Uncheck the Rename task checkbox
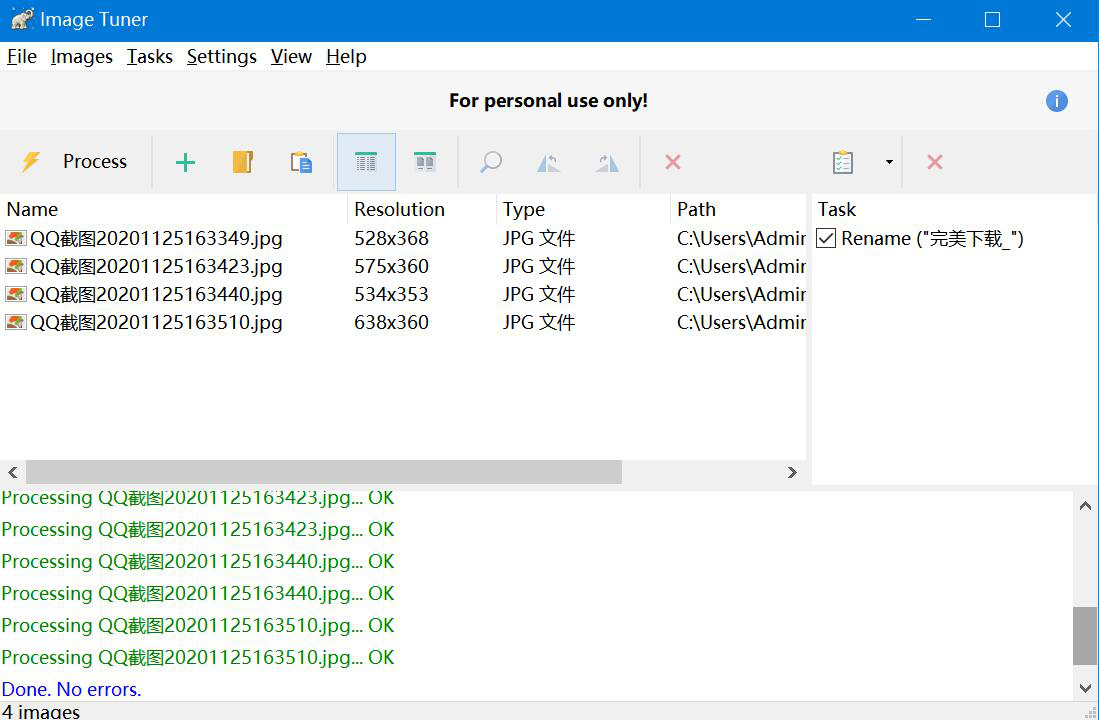 [826, 238]
